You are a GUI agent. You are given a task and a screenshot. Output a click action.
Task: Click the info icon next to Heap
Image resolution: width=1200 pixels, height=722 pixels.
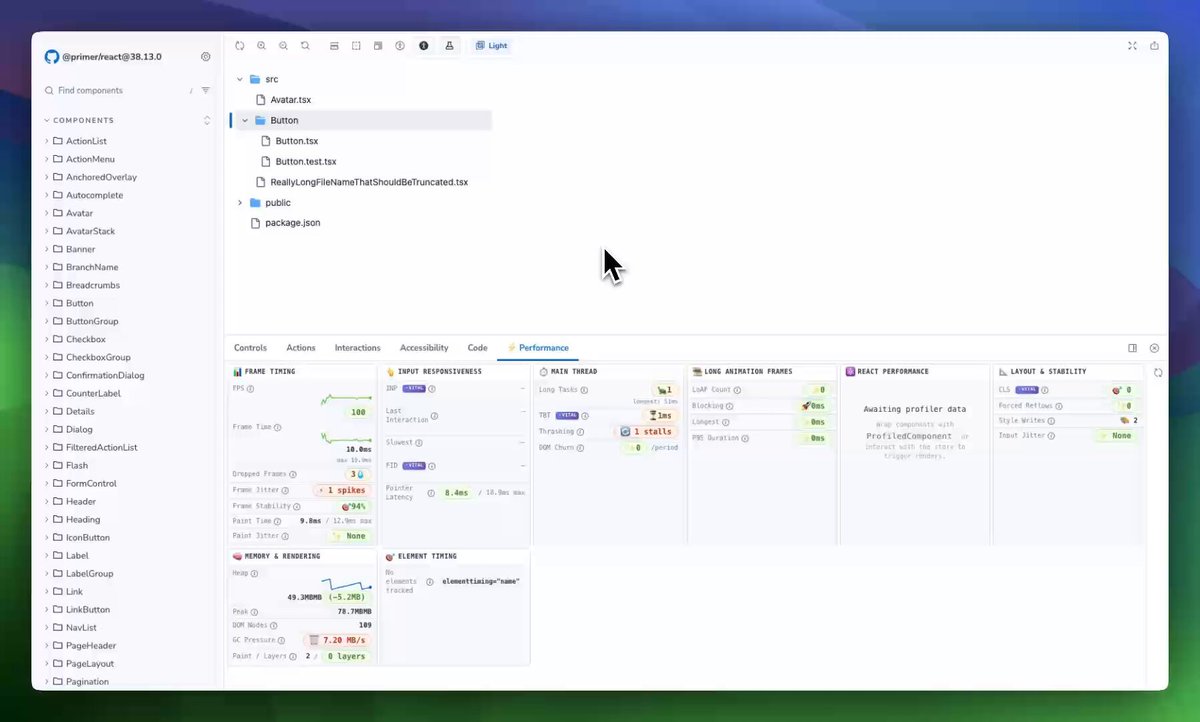click(254, 574)
